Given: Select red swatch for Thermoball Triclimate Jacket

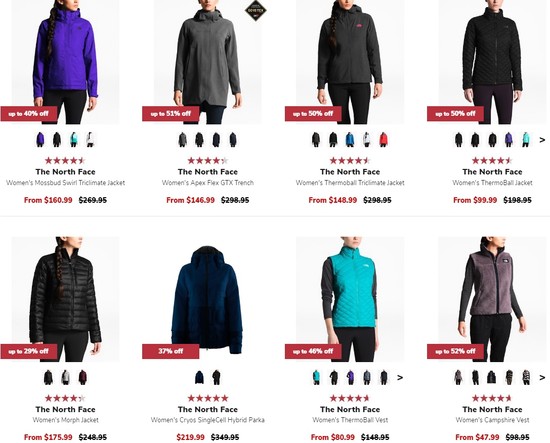Looking at the screenshot, I should [383, 139].
